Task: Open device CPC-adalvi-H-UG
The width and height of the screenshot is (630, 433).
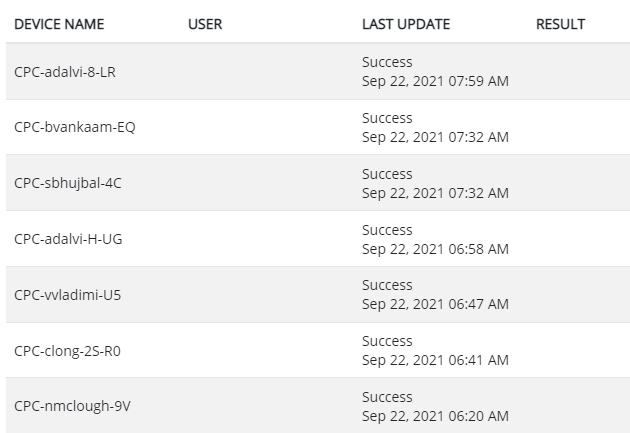Action: click(x=68, y=239)
